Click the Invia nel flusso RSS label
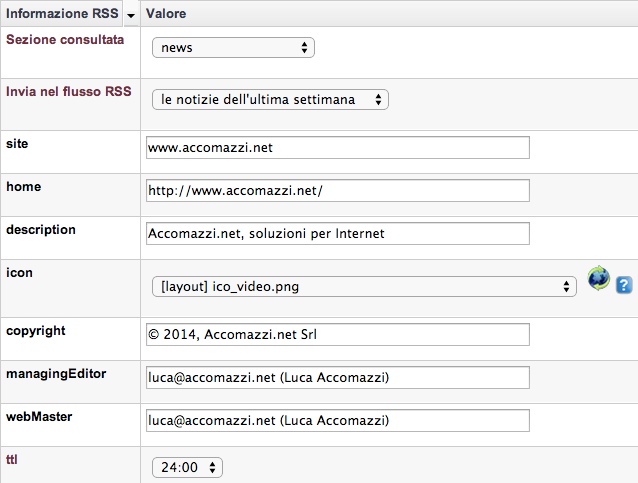 click(x=69, y=92)
